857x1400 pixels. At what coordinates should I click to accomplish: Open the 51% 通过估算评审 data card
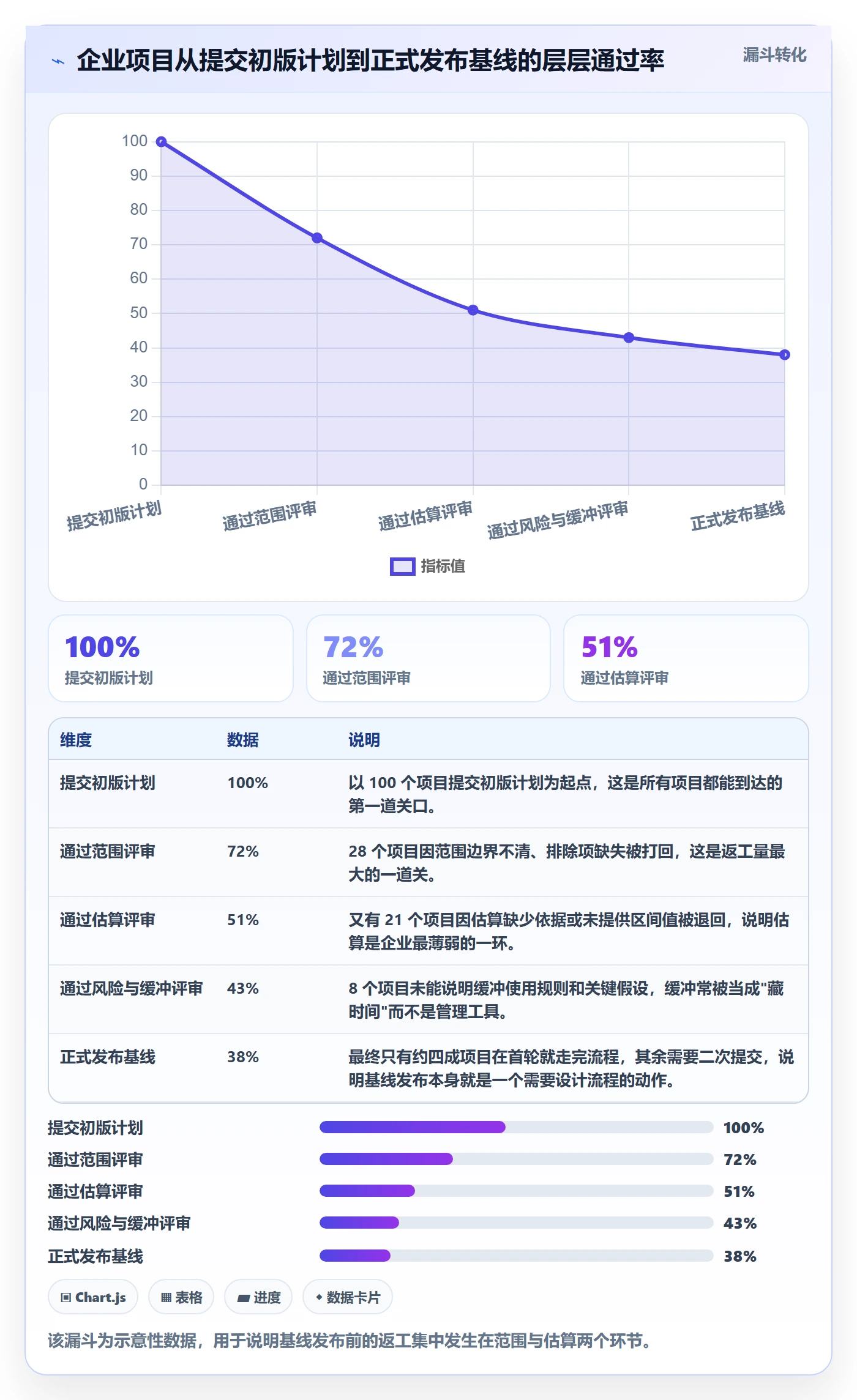(686, 658)
